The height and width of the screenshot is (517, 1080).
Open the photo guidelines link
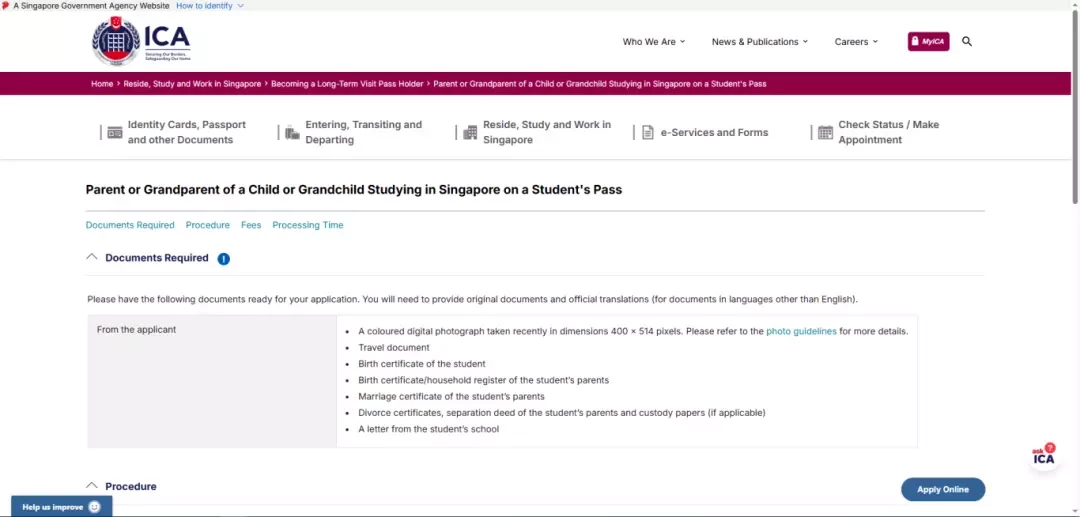[801, 331]
